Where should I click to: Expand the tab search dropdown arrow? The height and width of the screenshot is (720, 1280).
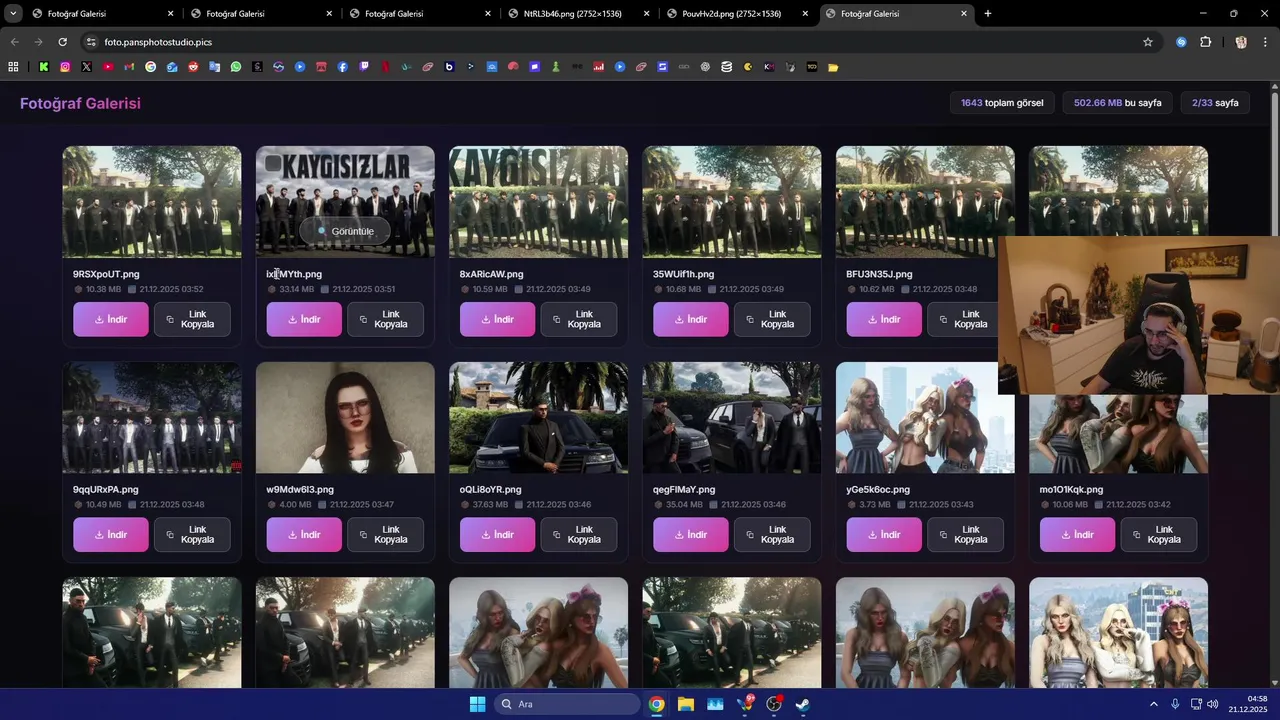[x=13, y=14]
